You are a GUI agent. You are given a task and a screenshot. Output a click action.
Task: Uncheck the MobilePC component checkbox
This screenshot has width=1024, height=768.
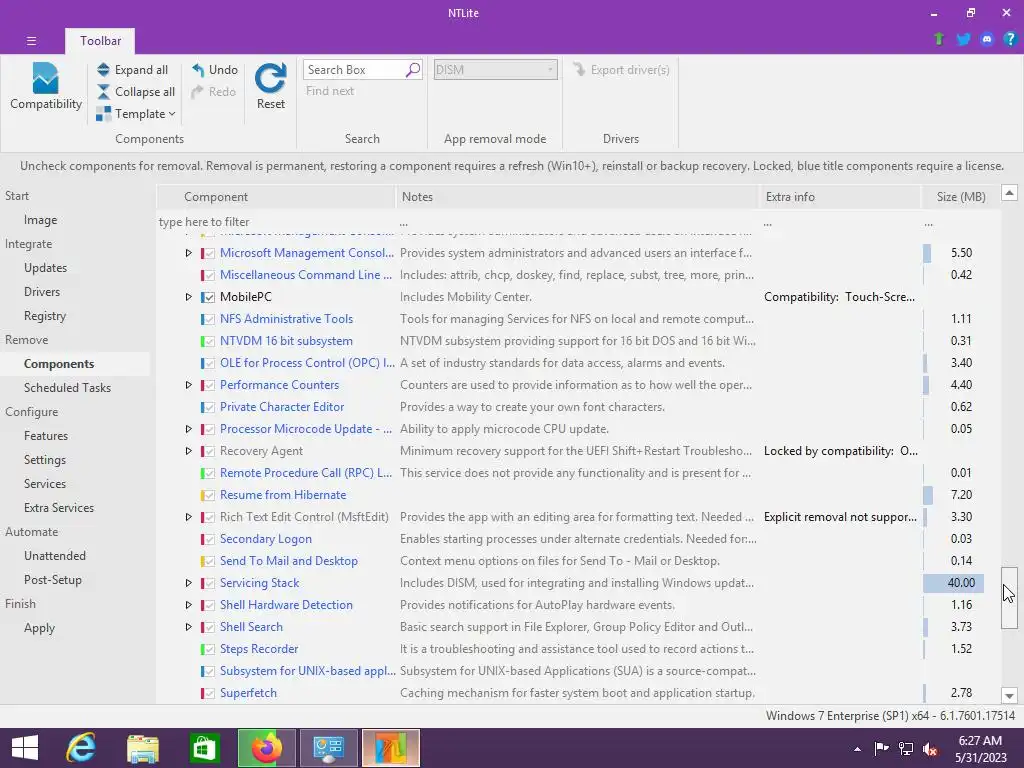click(208, 297)
